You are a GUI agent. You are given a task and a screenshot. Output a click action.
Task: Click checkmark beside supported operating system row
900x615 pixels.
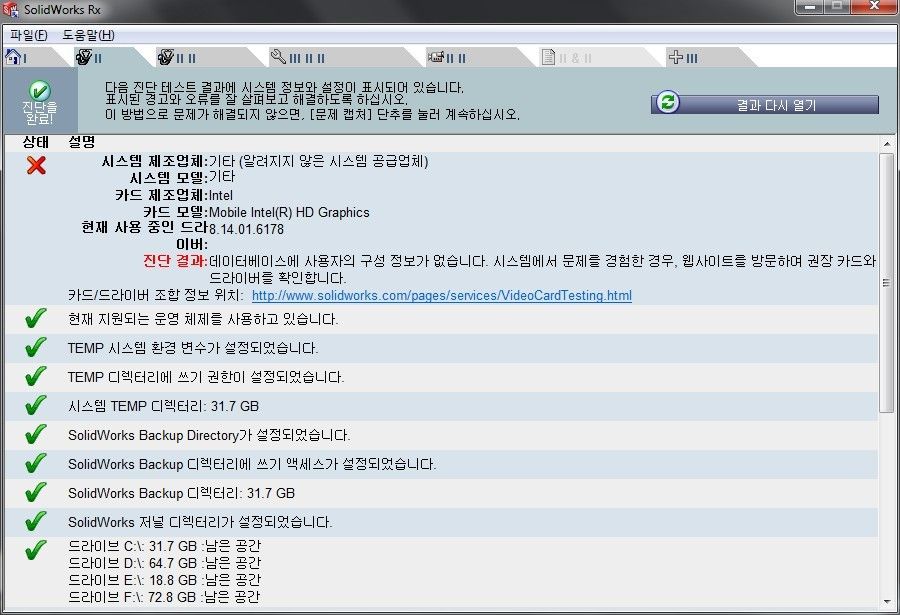tap(36, 318)
